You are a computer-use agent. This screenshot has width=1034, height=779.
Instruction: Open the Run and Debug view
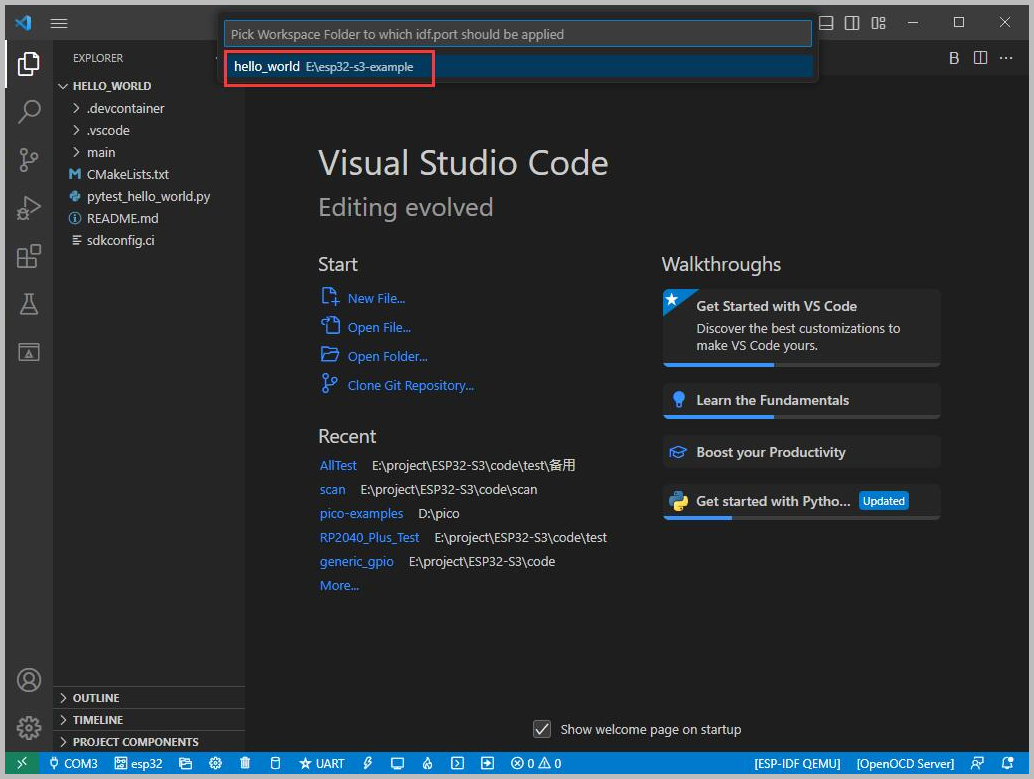coord(29,208)
